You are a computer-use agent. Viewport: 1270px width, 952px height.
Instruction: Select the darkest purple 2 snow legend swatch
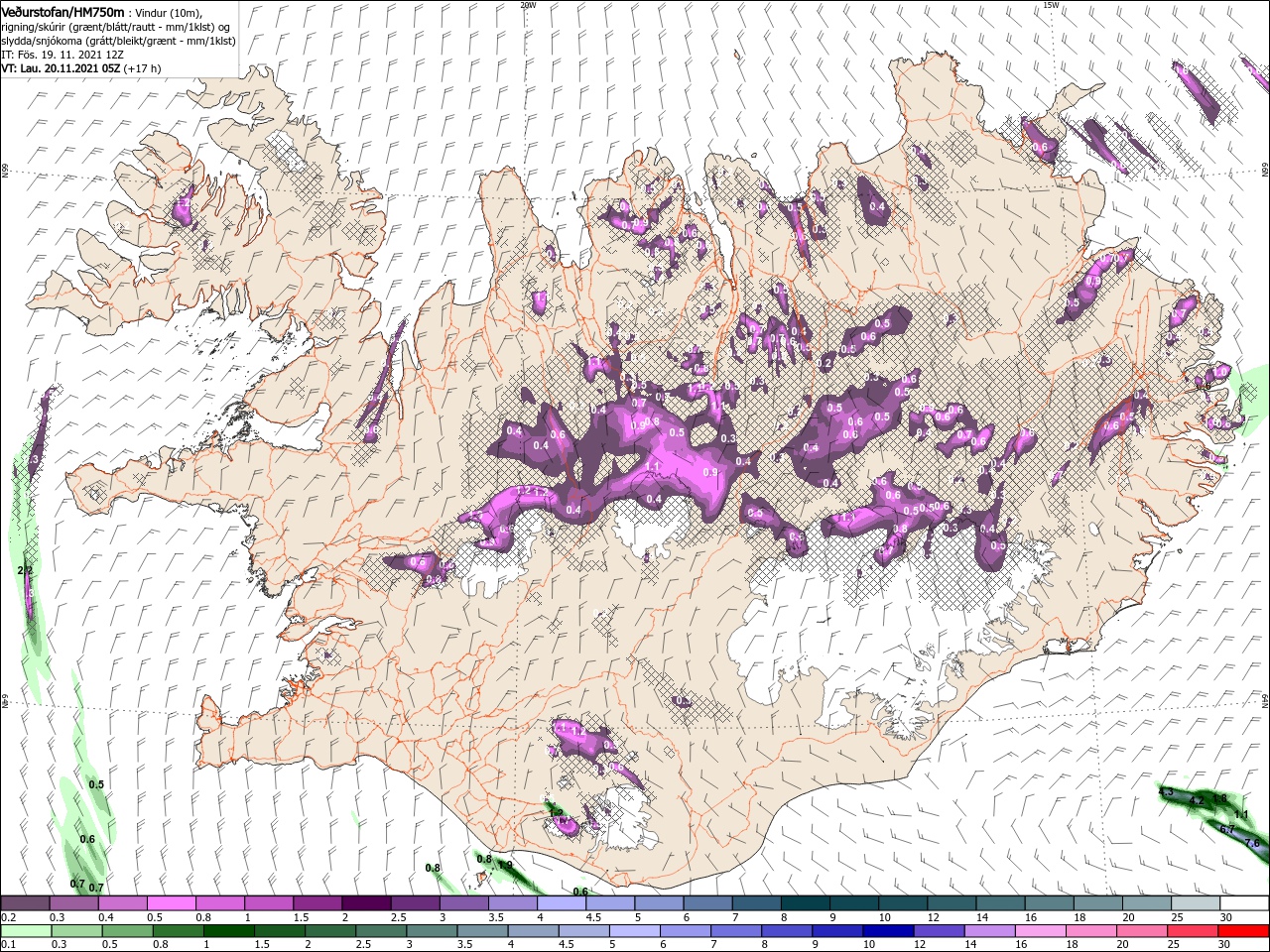click(365, 903)
